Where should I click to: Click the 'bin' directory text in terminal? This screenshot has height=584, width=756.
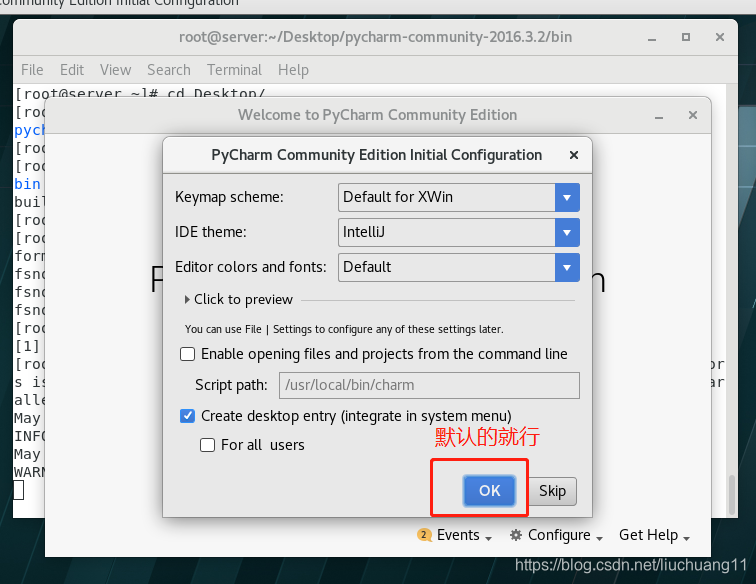(x=27, y=184)
